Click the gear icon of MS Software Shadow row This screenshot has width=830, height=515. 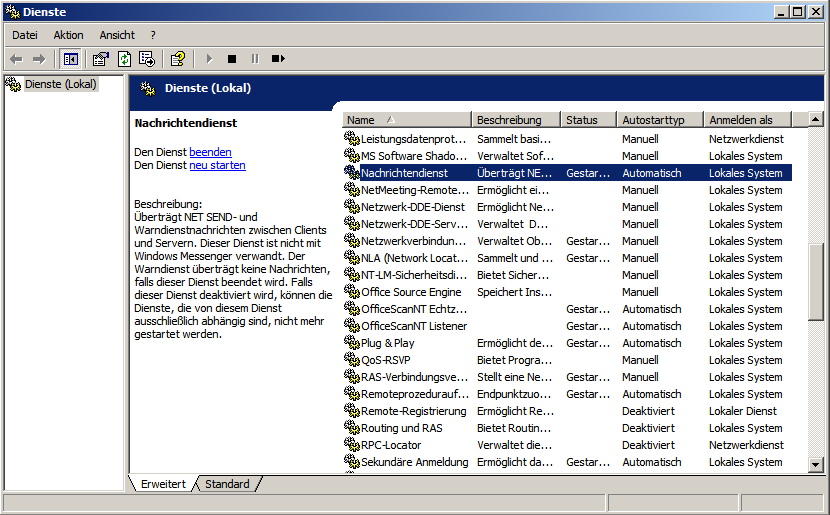pos(352,156)
